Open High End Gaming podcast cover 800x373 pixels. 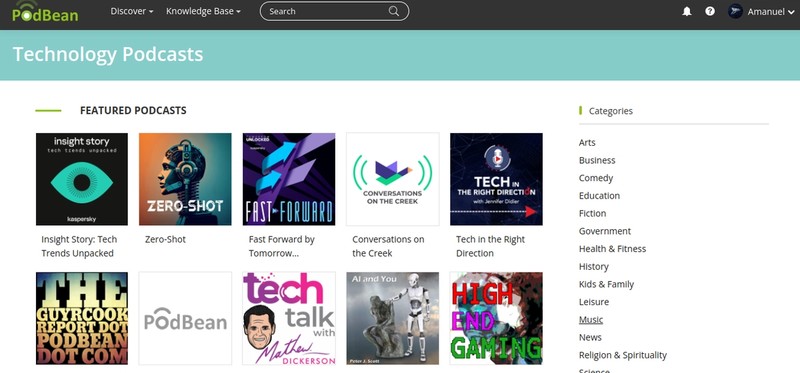[x=496, y=318]
